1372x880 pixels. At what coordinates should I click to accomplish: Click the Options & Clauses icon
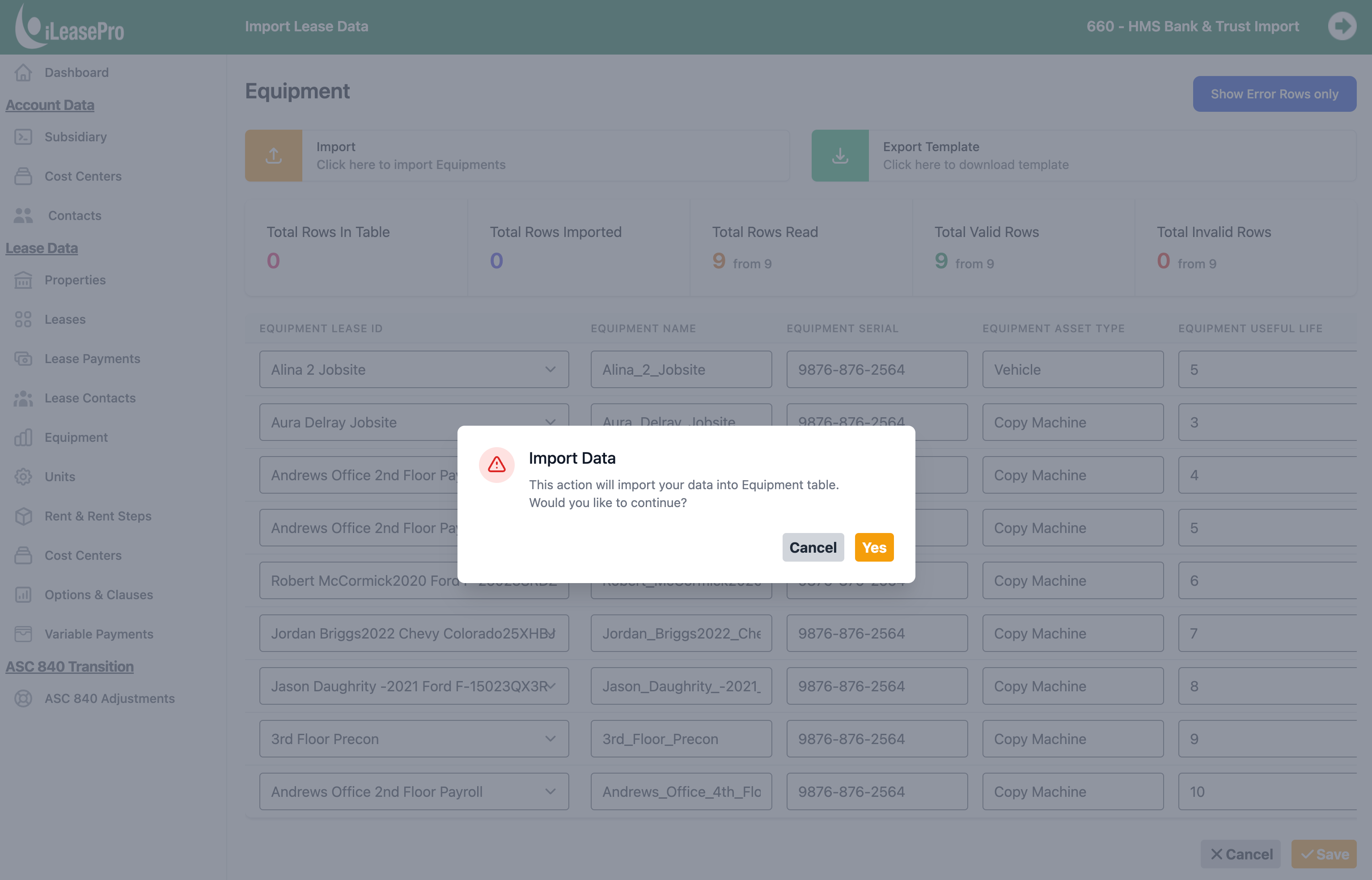[23, 595]
